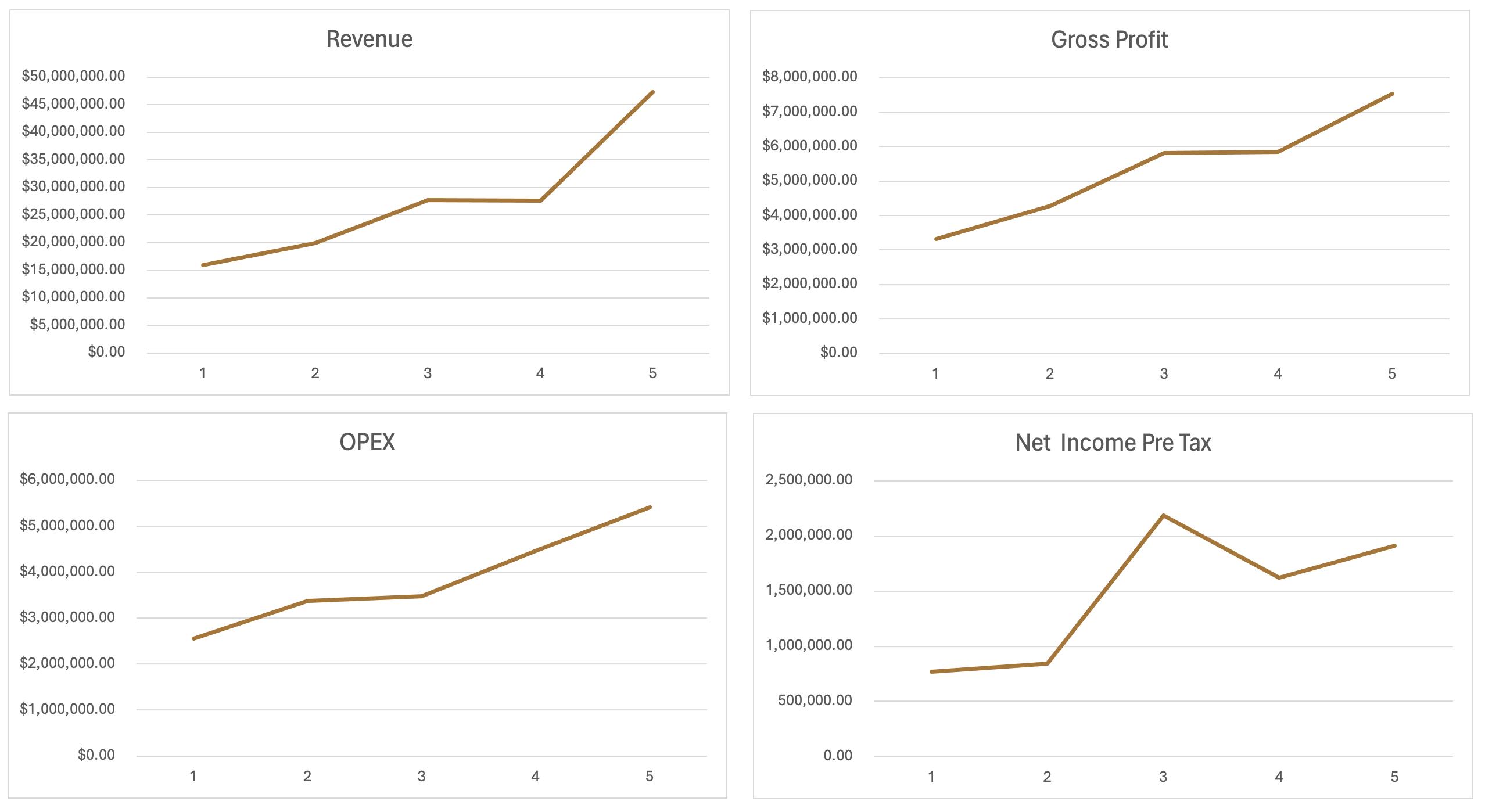Image resolution: width=1485 pixels, height=812 pixels.
Task: Click Net Income line peak at period 3
Action: (x=1163, y=515)
